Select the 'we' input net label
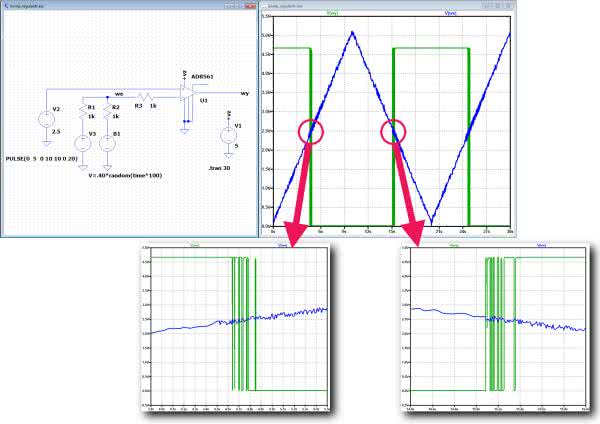Screen dimensions: 600x424 click(x=119, y=92)
